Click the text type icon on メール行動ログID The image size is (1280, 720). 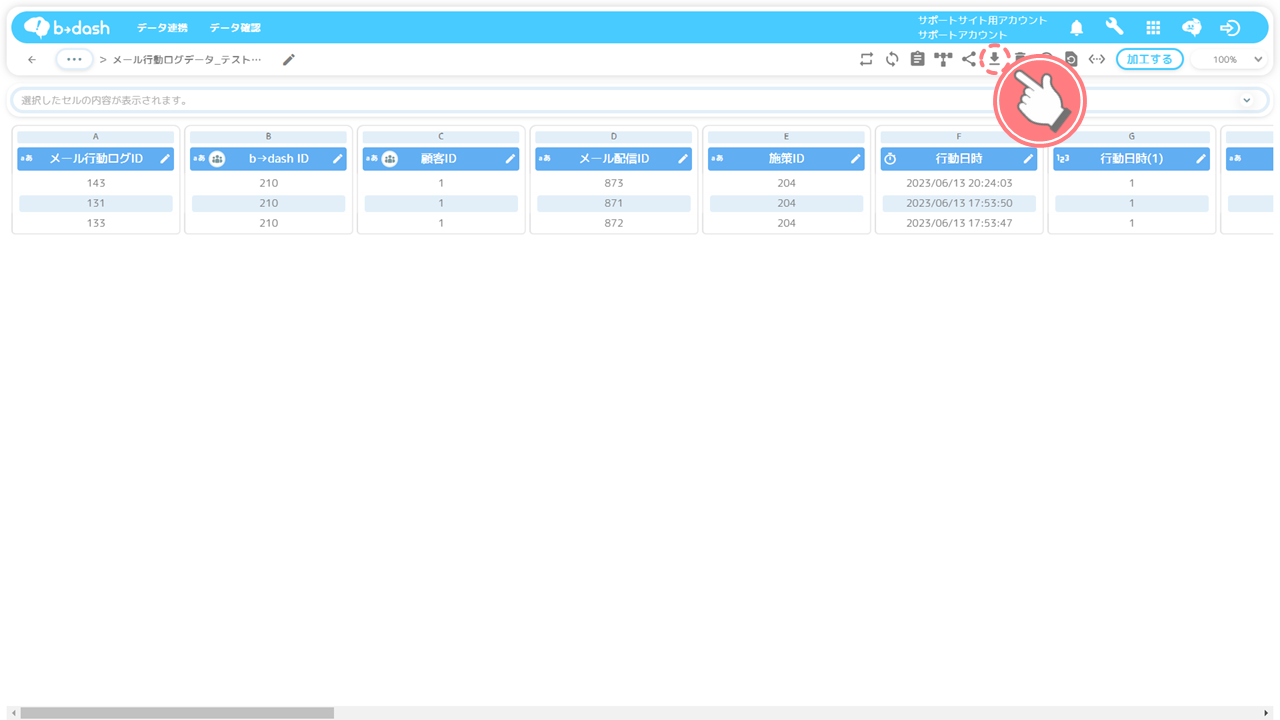pos(27,159)
